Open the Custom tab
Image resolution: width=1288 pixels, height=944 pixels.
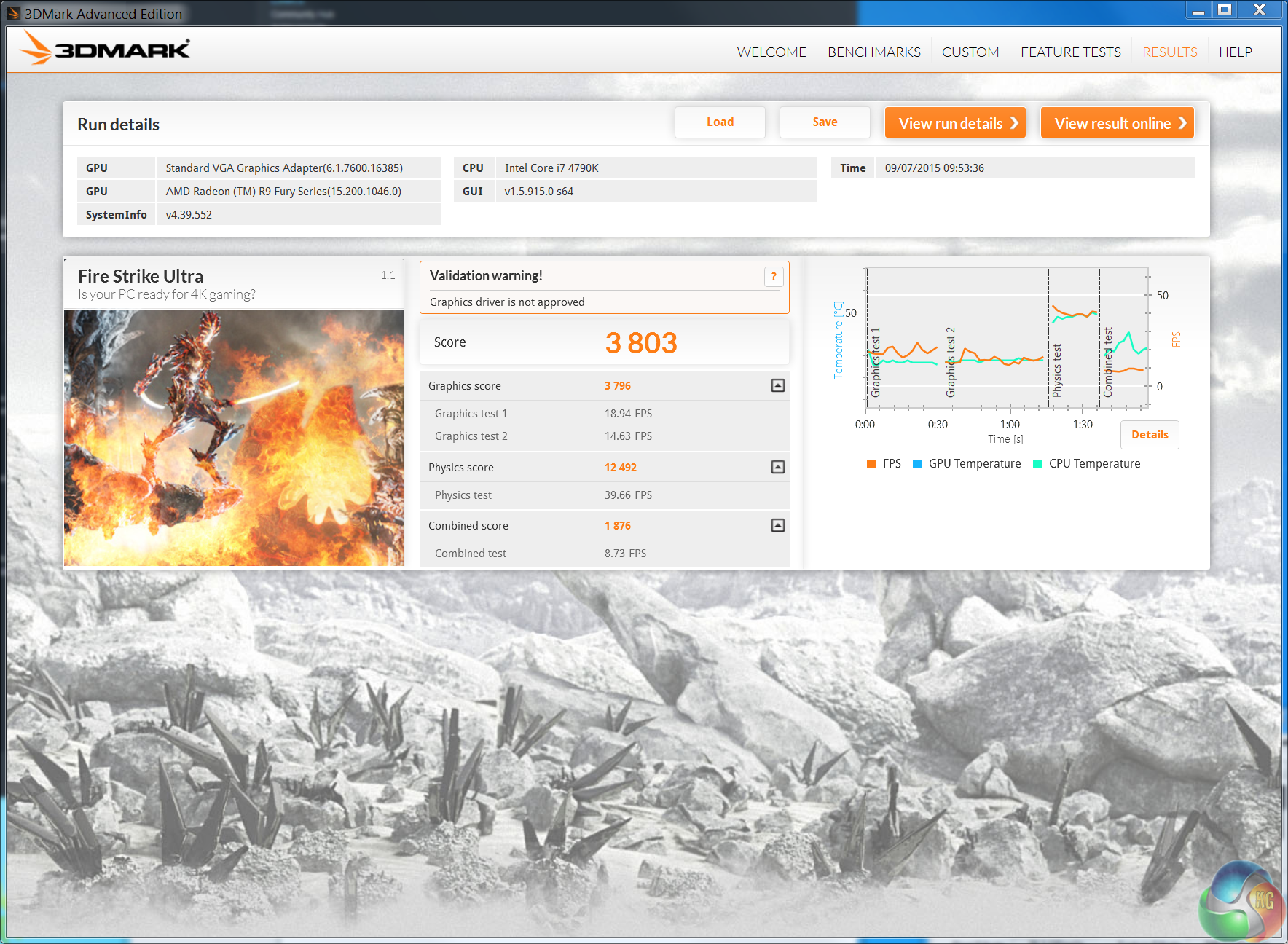click(970, 52)
